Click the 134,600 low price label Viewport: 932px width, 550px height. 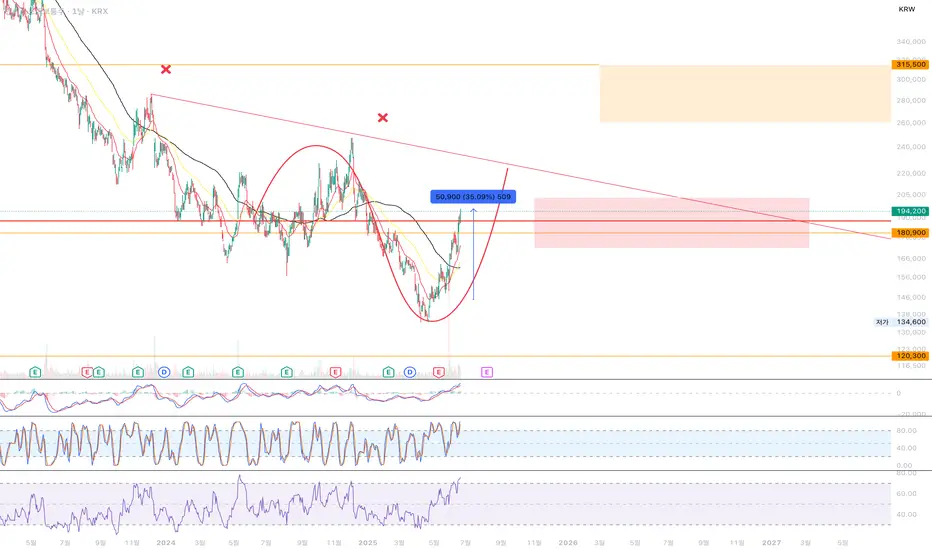911,322
